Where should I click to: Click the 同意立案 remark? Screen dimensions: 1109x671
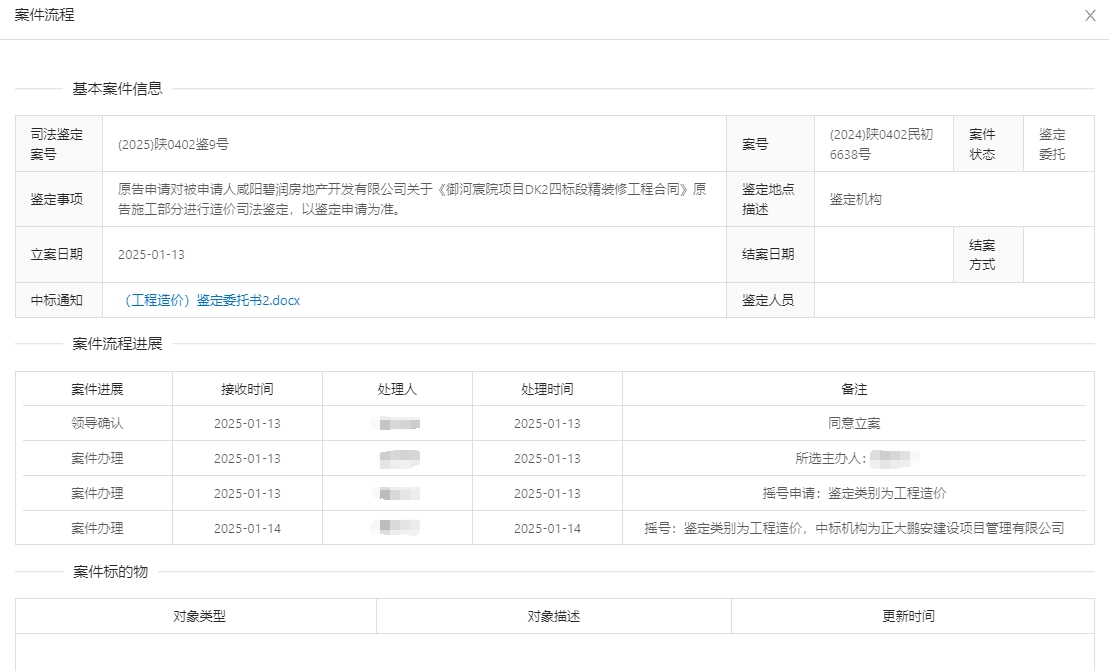tap(854, 423)
